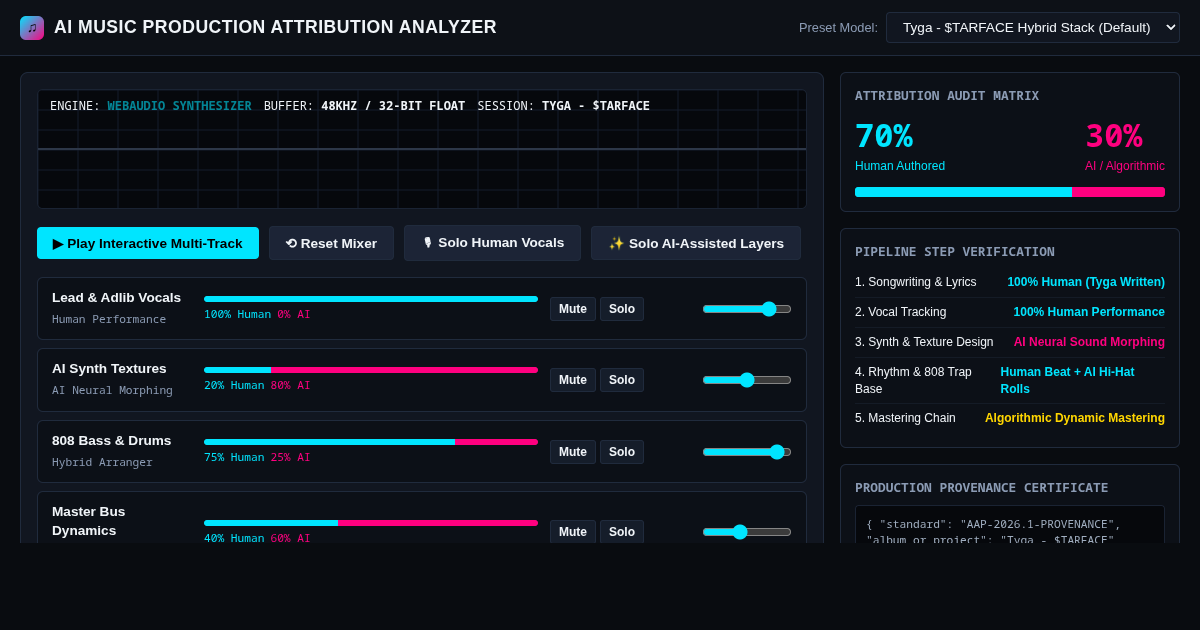1200x630 pixels.
Task: Solo the Master Bus Dynamics track
Action: (622, 532)
